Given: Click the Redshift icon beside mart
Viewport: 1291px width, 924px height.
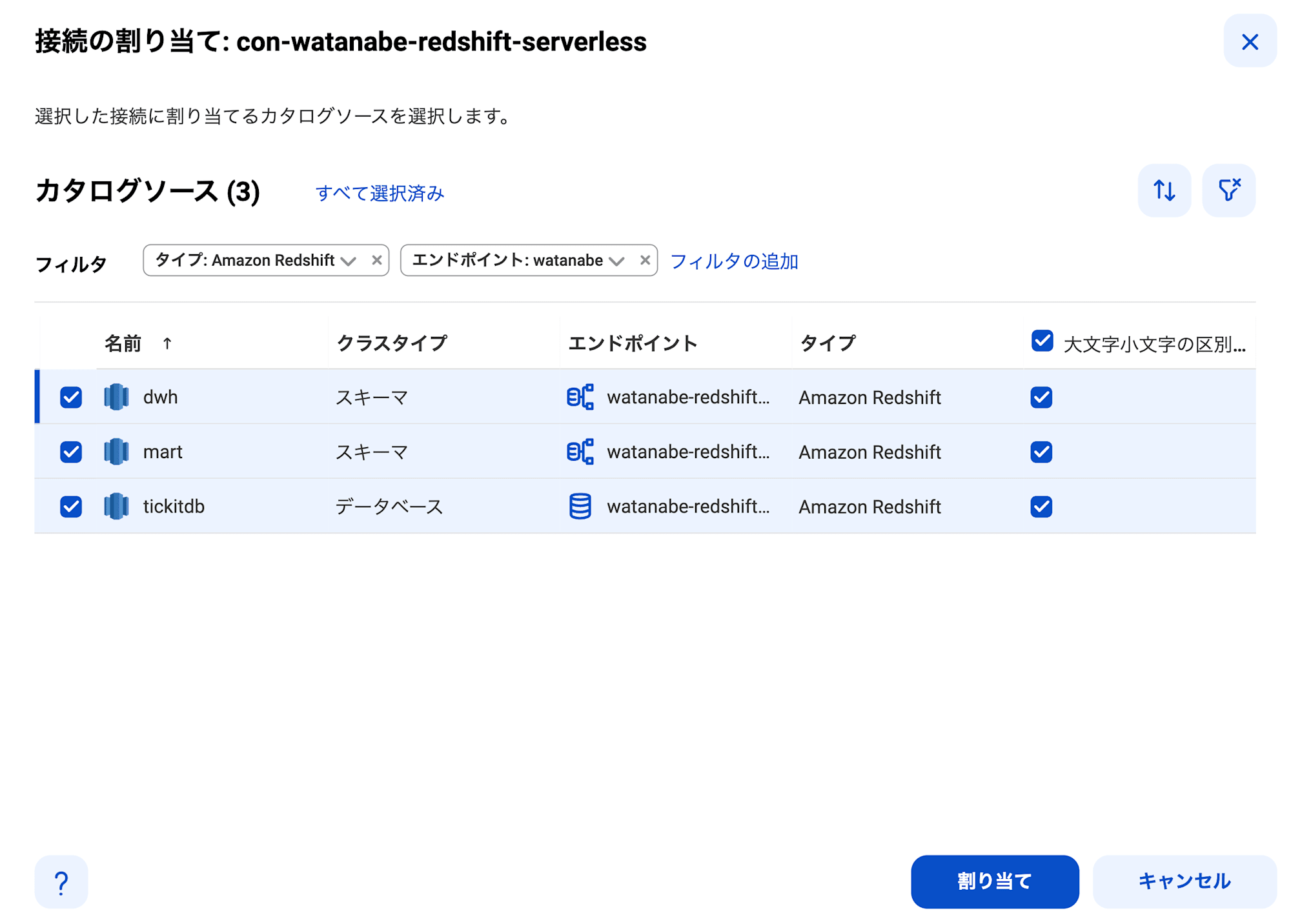Looking at the screenshot, I should click(116, 452).
